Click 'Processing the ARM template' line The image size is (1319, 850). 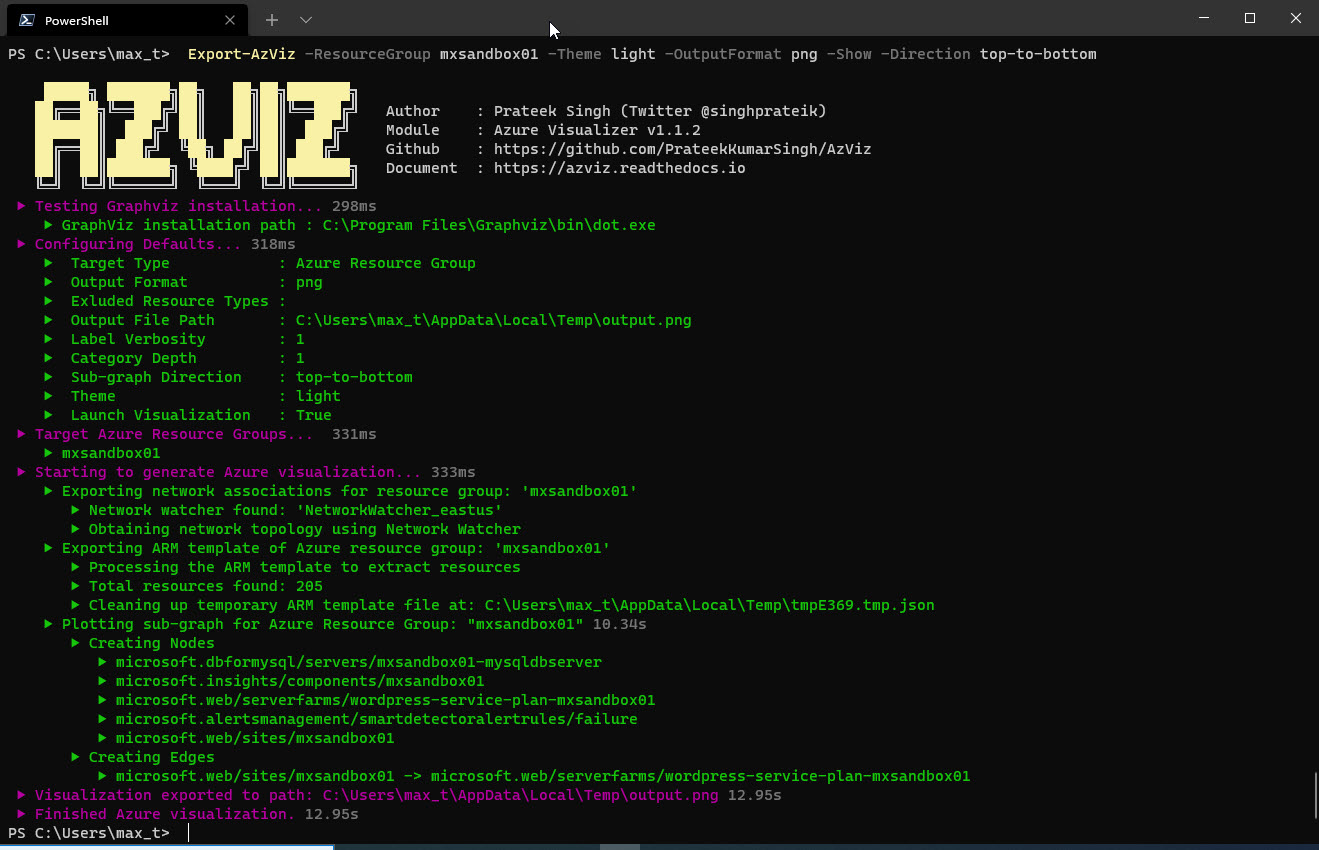[296, 567]
